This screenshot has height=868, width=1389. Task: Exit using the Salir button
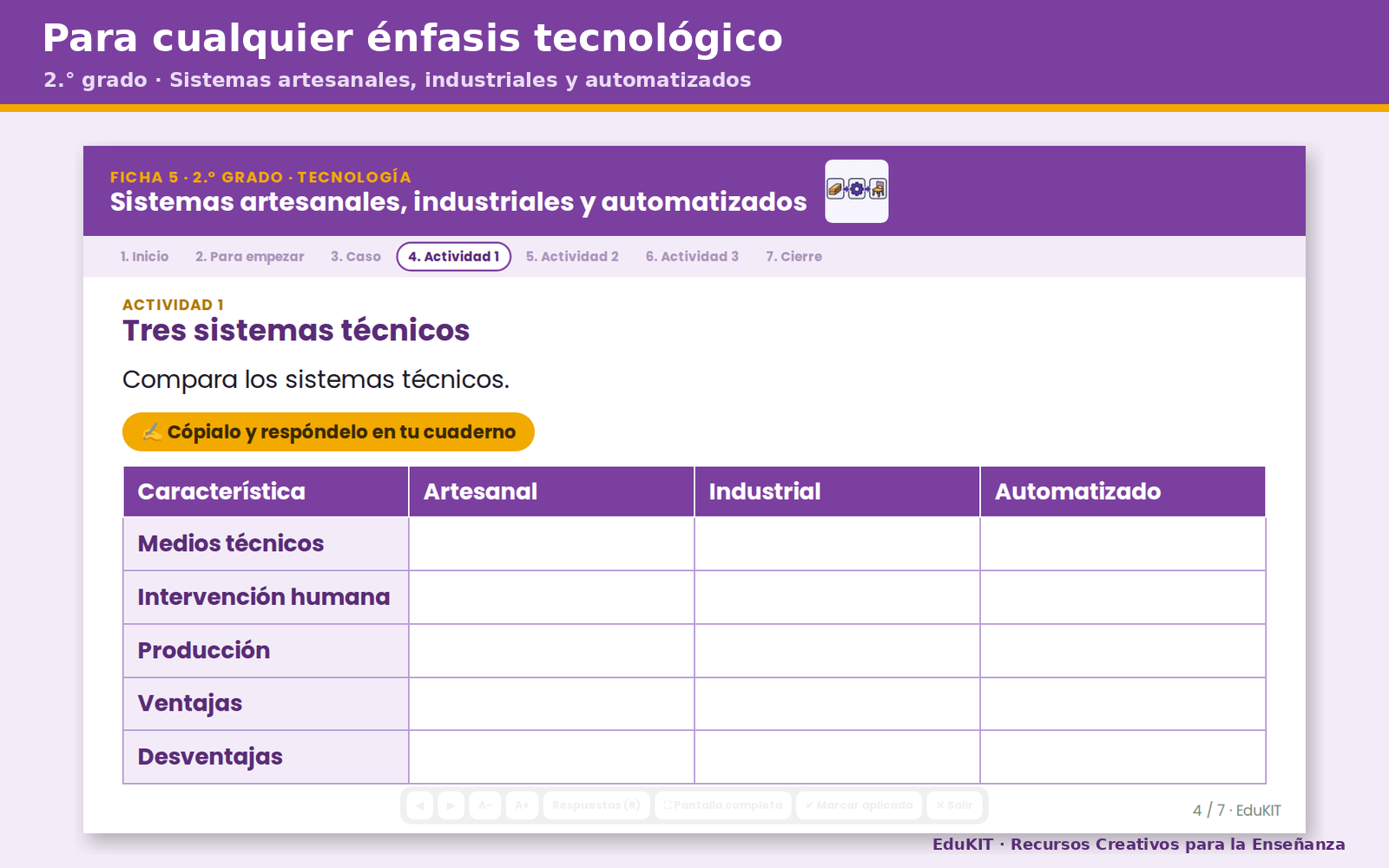pyautogui.click(x=954, y=806)
